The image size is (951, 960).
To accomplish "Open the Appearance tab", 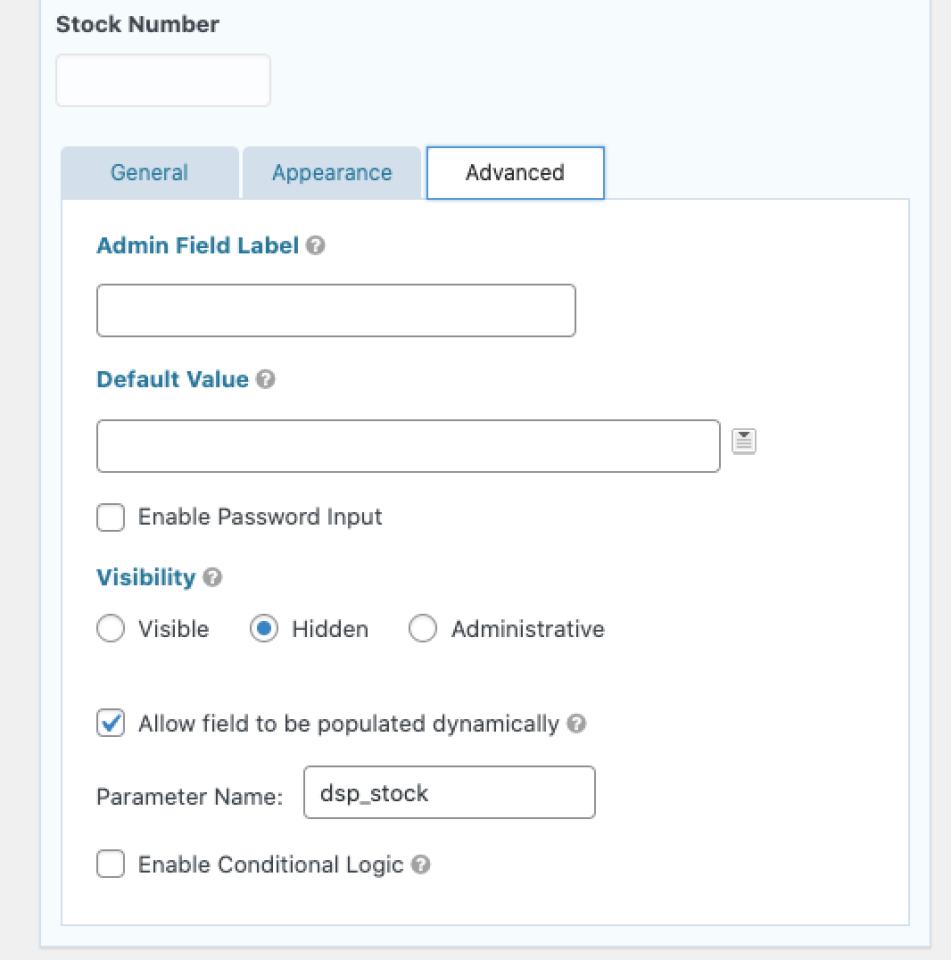I will coord(332,173).
